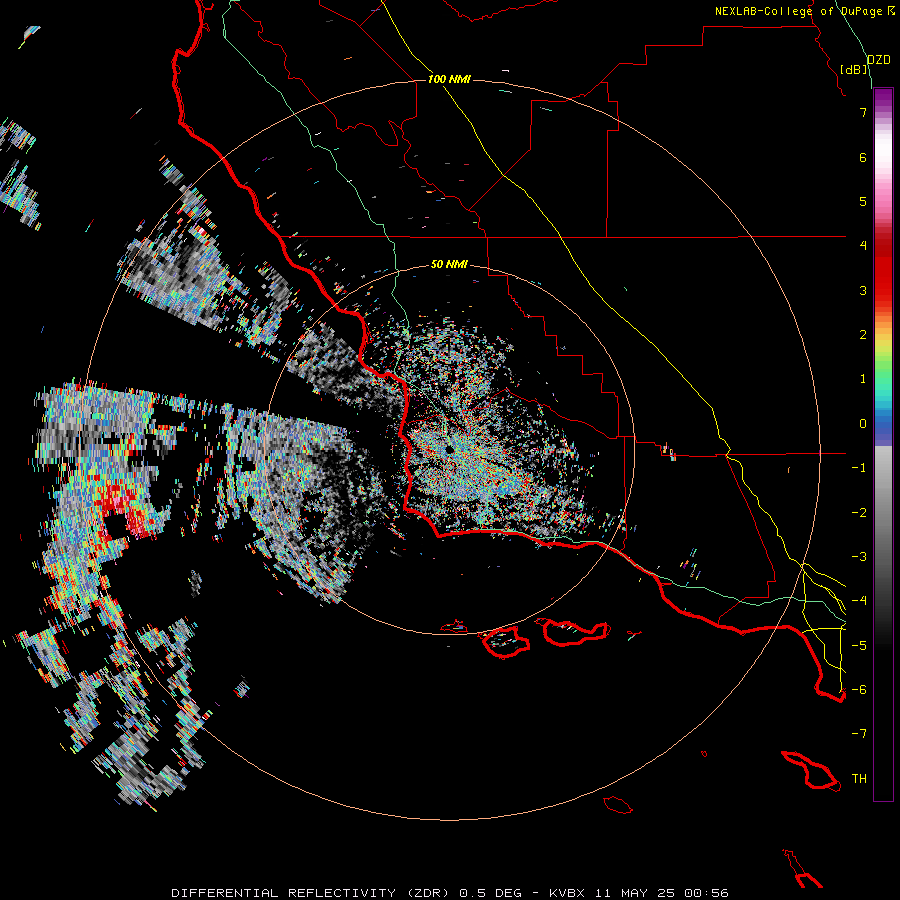Image resolution: width=900 pixels, height=900 pixels.
Task: Click the 0.5 DEG elevation text
Action: [491, 893]
